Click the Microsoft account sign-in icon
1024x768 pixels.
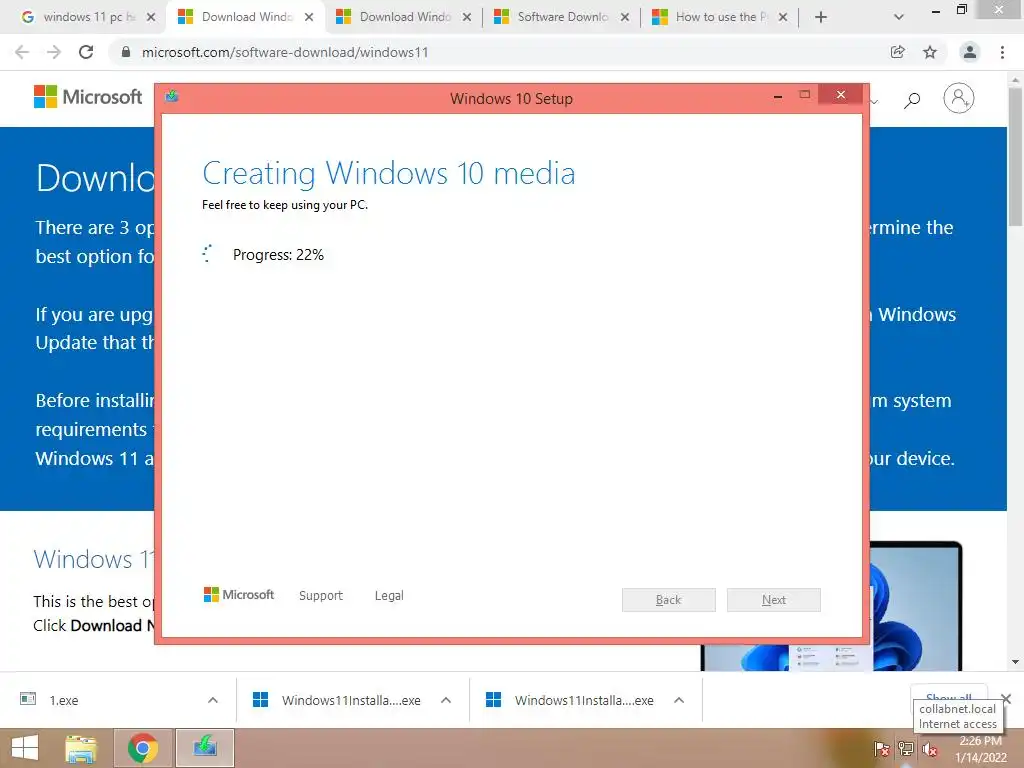click(x=959, y=99)
